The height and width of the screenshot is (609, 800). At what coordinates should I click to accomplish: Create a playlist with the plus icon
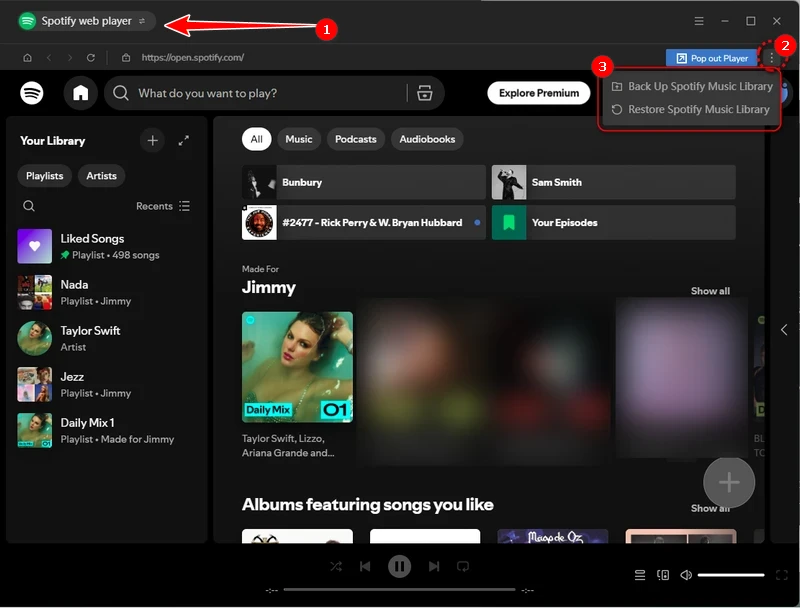pos(152,141)
